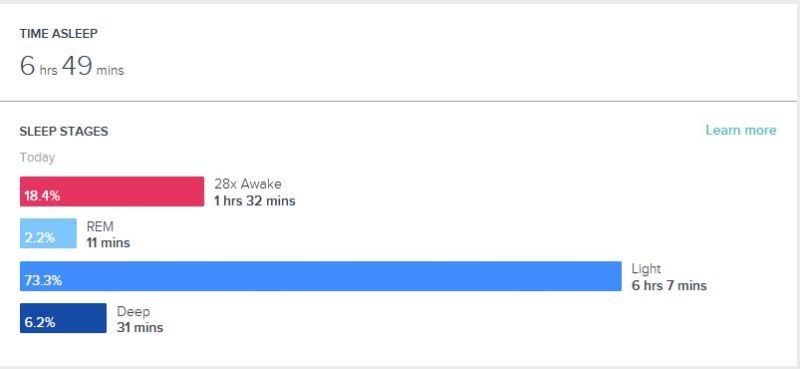This screenshot has height=369, width=800.
Task: Click the 6 hrs 7 mins duration
Action: point(669,285)
